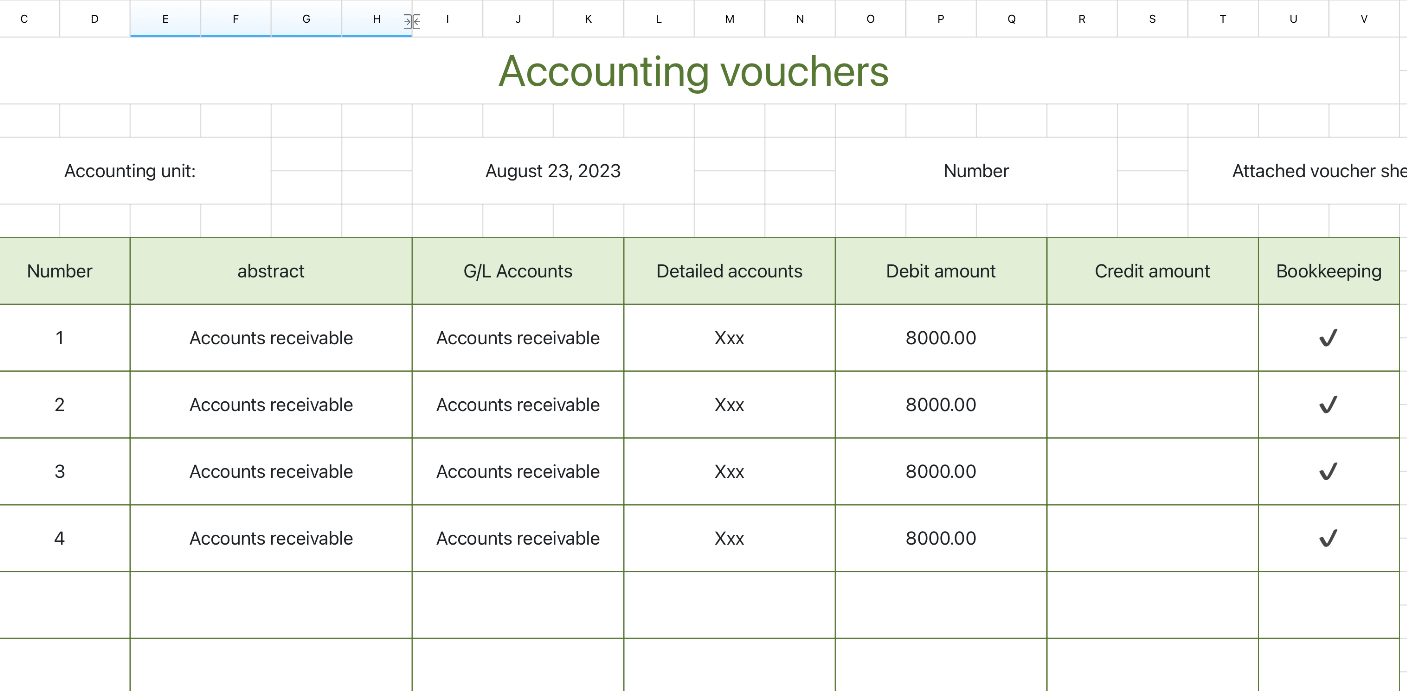
Task: Select G/L Accounts cell in row 3
Action: [518, 472]
